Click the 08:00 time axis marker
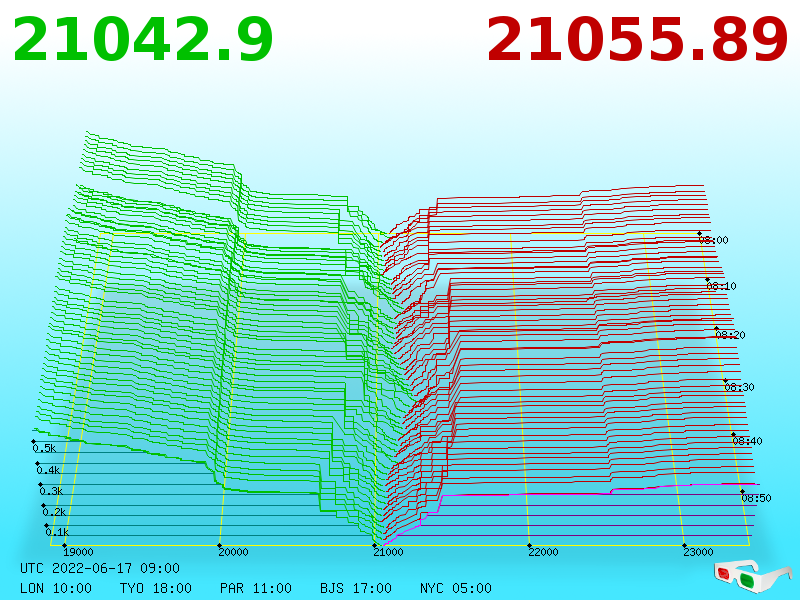 click(713, 240)
